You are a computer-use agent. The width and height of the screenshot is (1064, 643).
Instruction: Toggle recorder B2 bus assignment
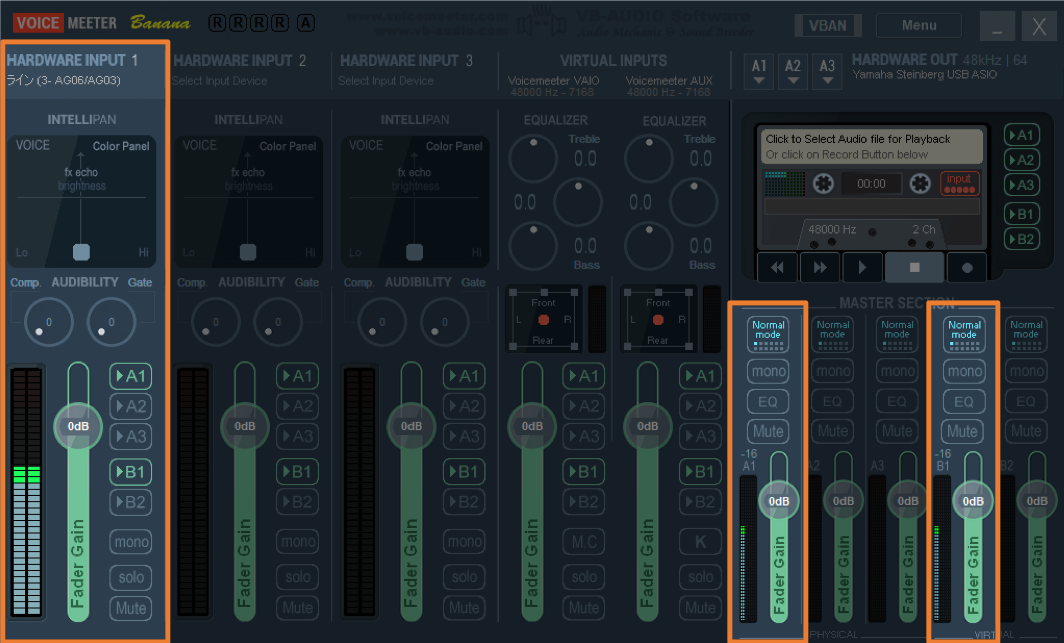1021,239
